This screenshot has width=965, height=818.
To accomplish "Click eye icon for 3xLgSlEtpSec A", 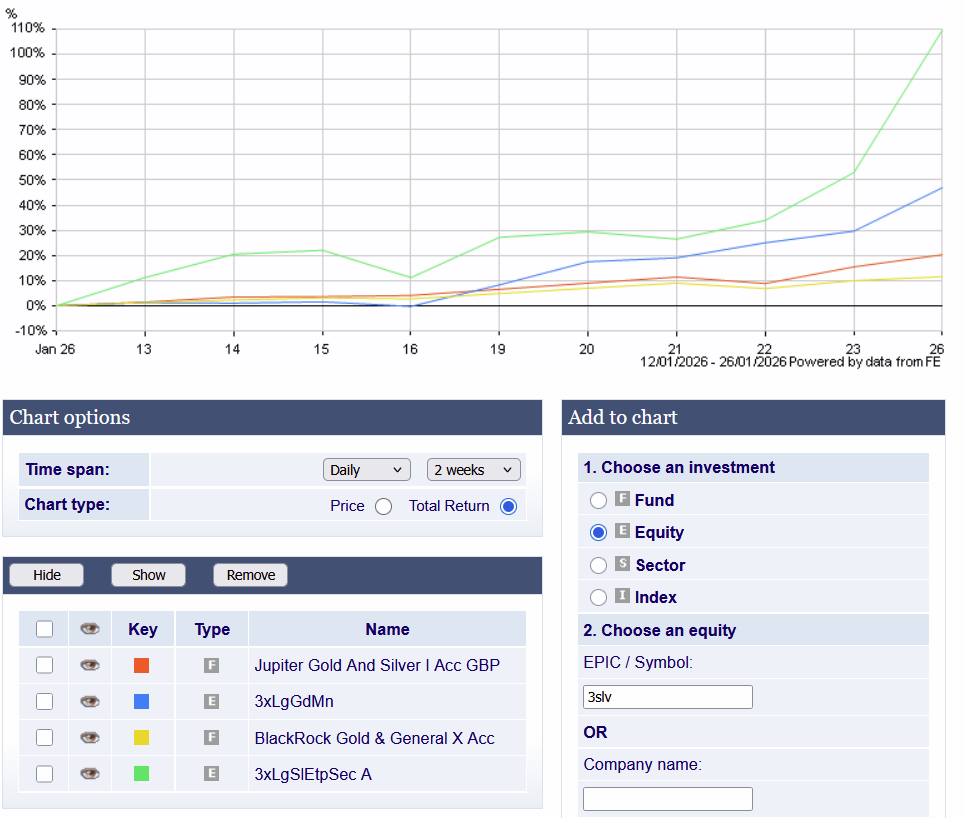I will [90, 774].
